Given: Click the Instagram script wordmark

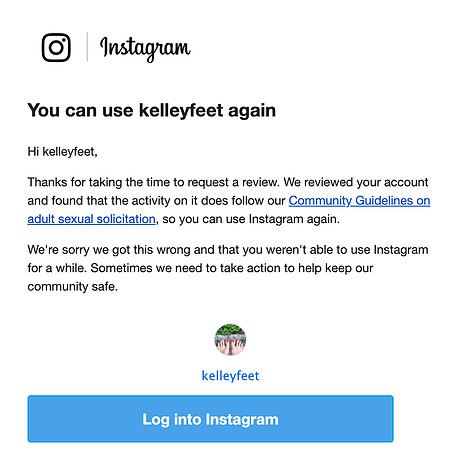Looking at the screenshot, I should (x=145, y=49).
